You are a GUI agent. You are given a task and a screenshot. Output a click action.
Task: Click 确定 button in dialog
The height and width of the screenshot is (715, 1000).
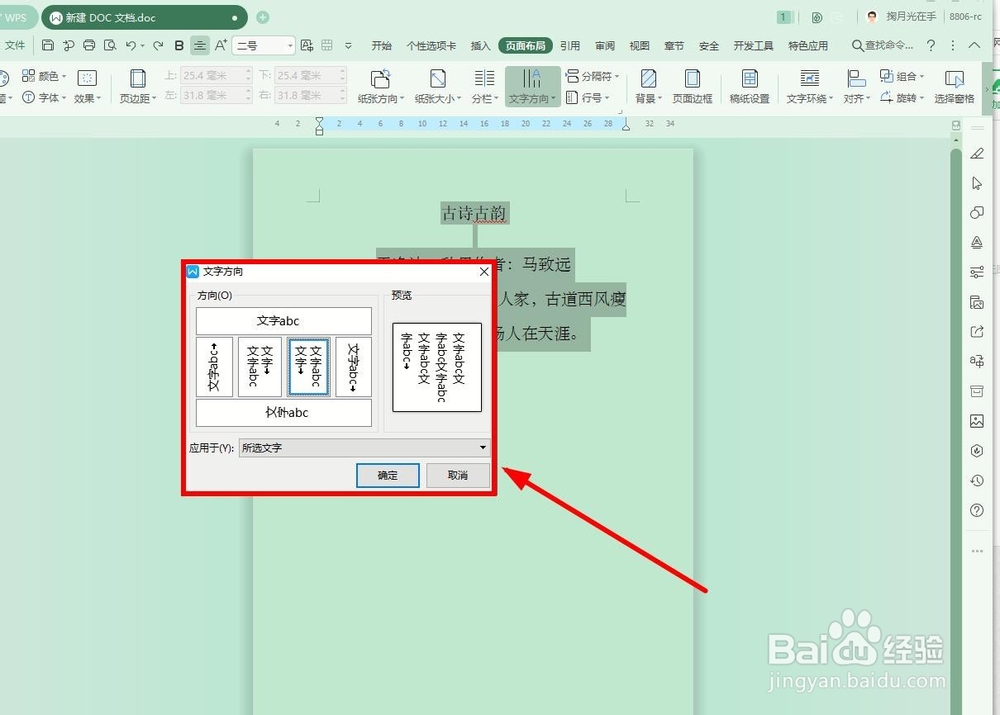coord(387,475)
